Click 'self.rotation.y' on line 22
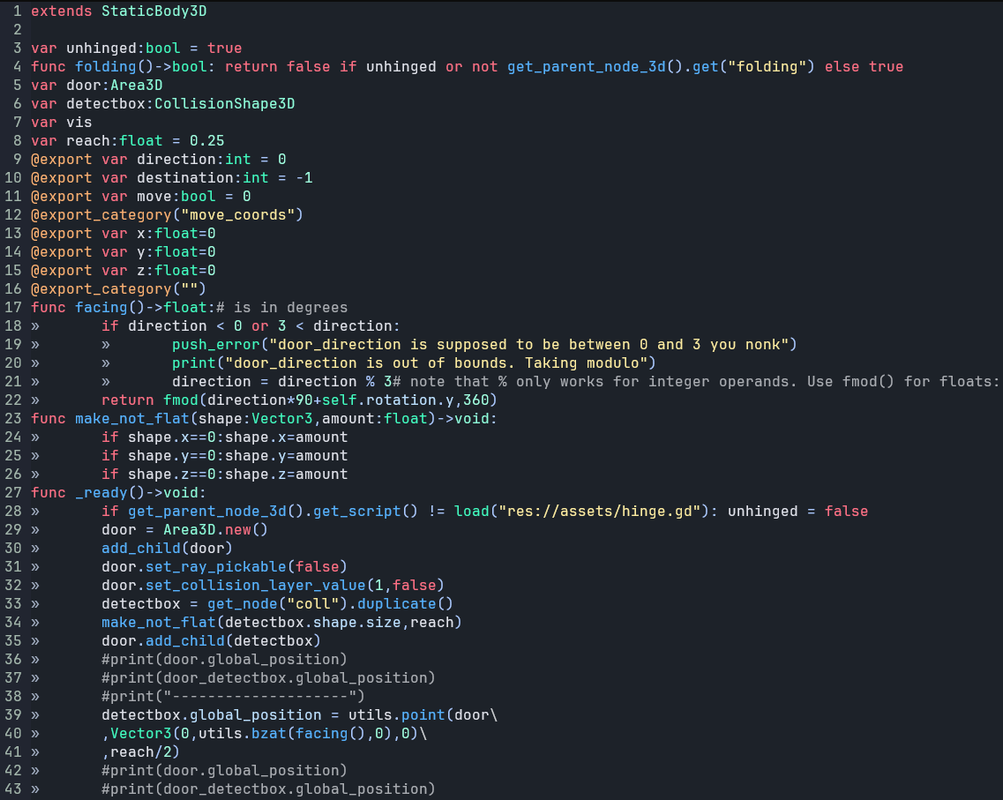Viewport: 1003px width, 800px height. click(388, 400)
